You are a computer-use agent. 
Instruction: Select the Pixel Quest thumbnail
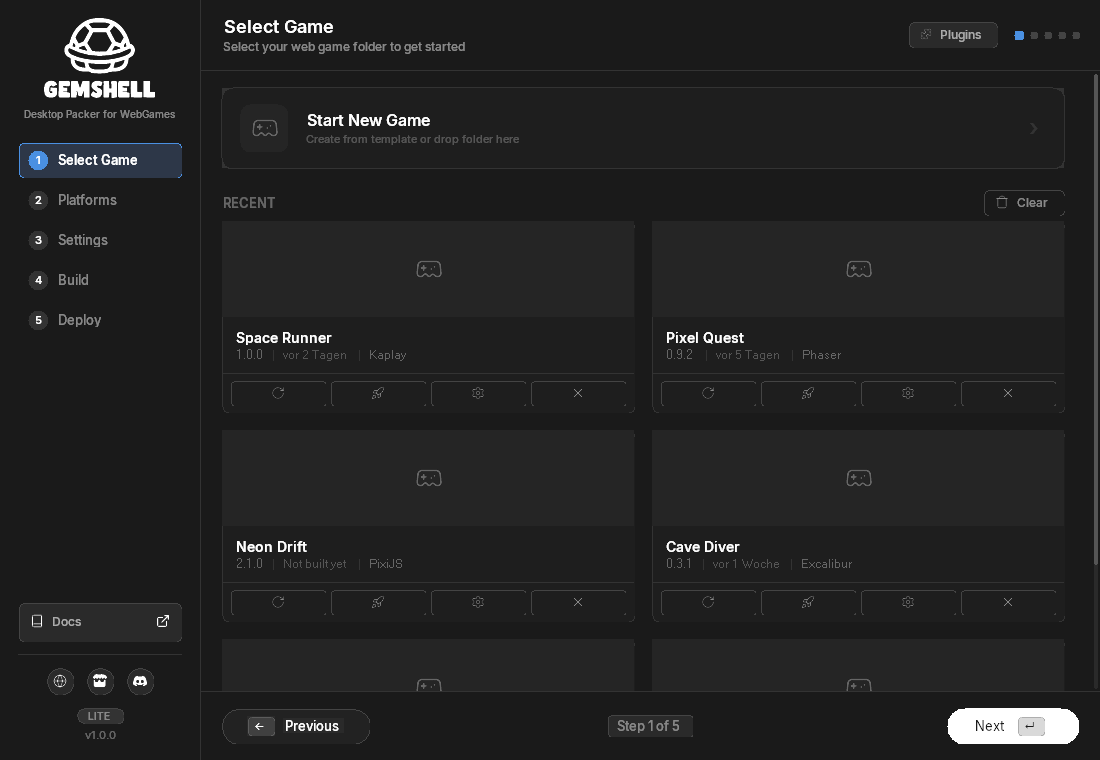(x=859, y=269)
